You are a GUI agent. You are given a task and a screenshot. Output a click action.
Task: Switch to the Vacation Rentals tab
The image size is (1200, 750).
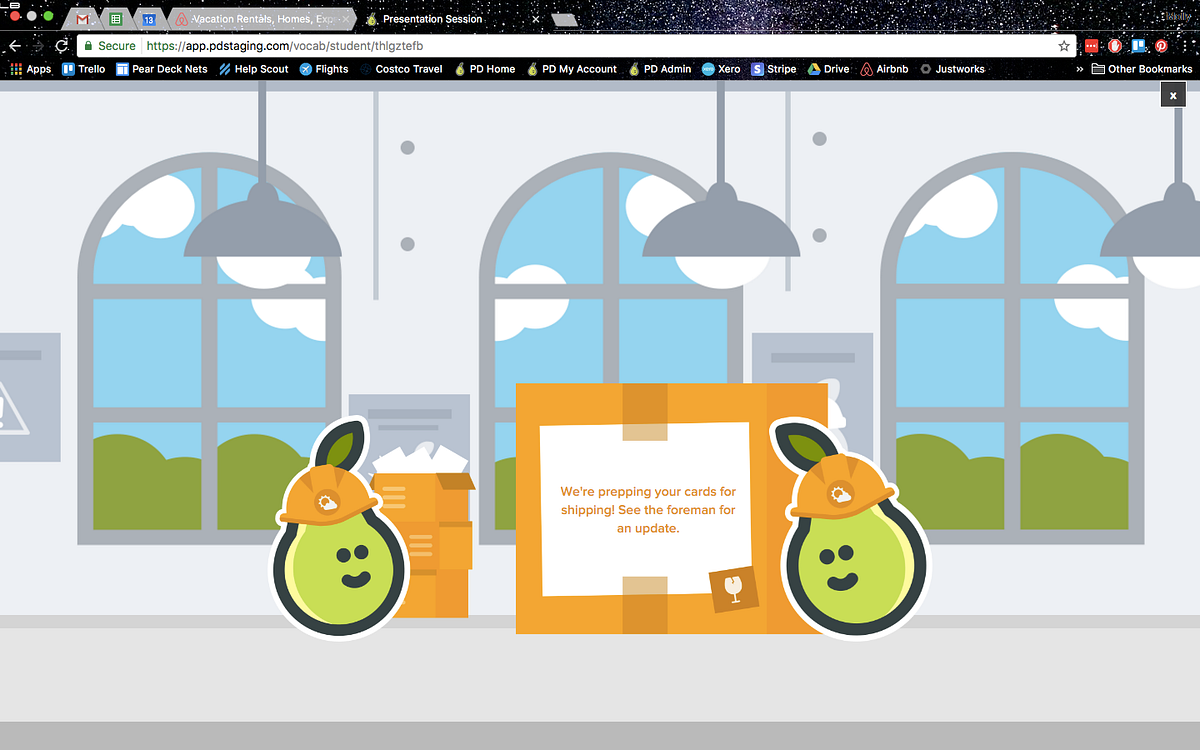255,18
